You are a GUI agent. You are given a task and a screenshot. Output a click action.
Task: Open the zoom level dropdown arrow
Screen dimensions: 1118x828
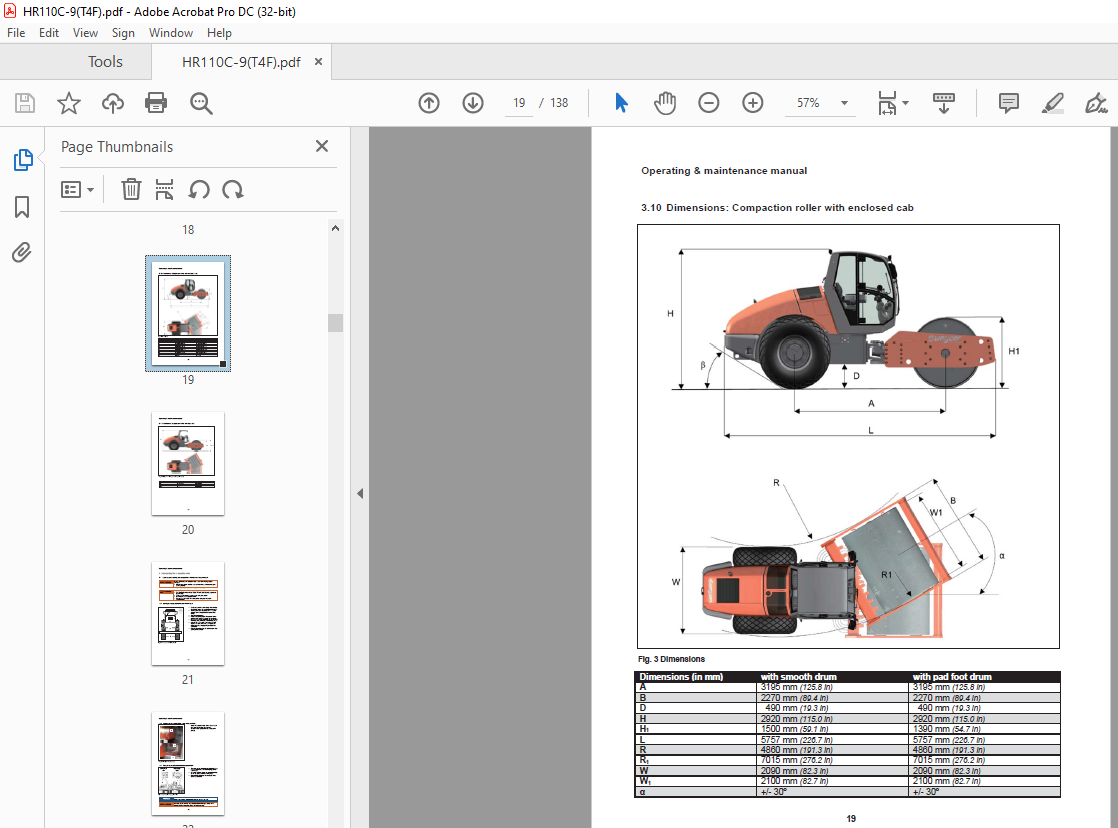pyautogui.click(x=844, y=103)
